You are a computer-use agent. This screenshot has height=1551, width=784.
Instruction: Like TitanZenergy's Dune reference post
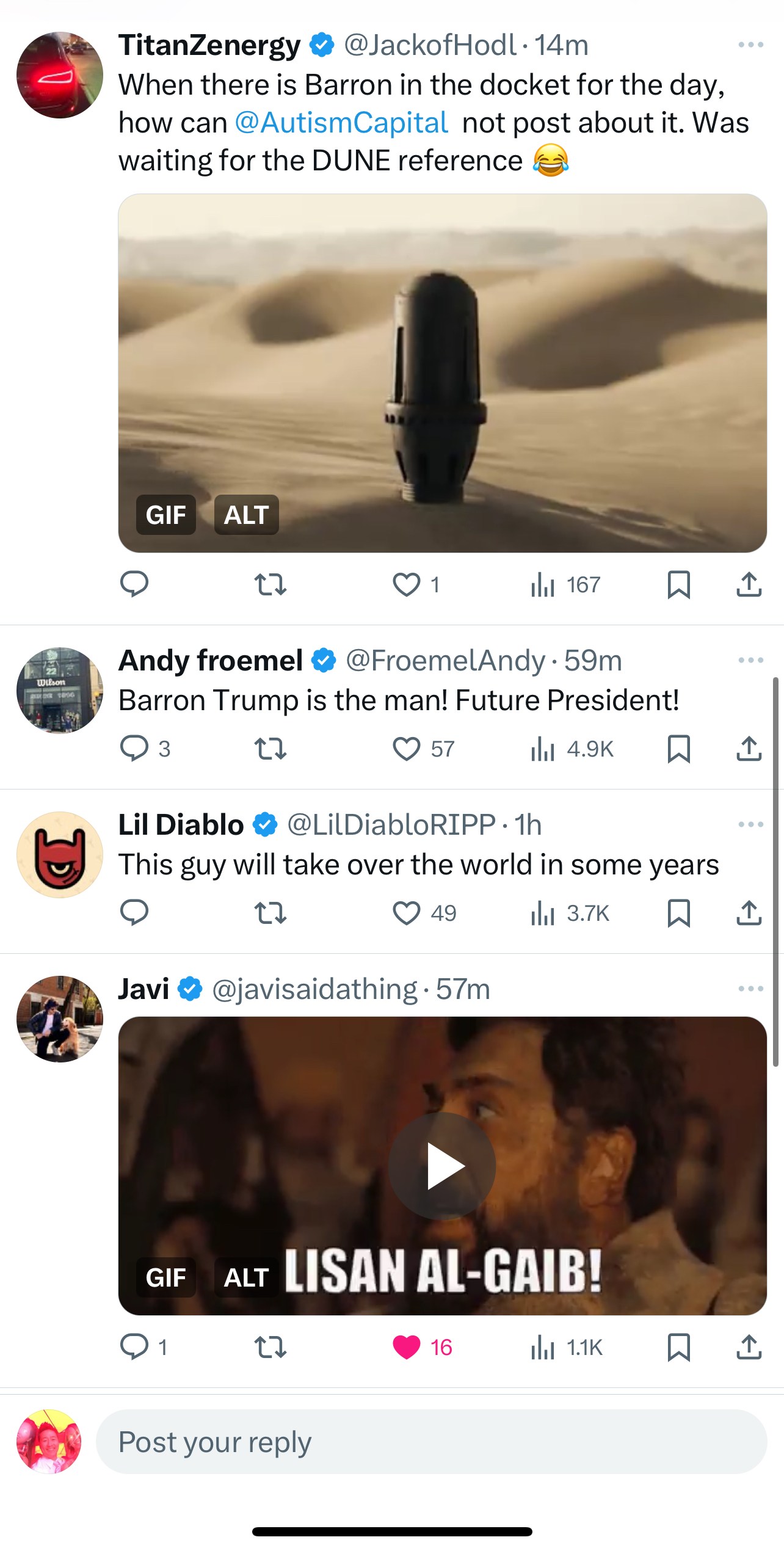click(x=407, y=584)
